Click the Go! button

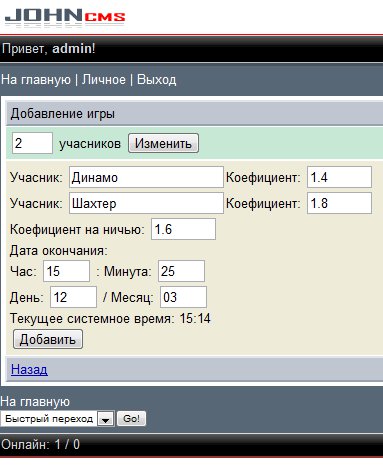pos(131,419)
